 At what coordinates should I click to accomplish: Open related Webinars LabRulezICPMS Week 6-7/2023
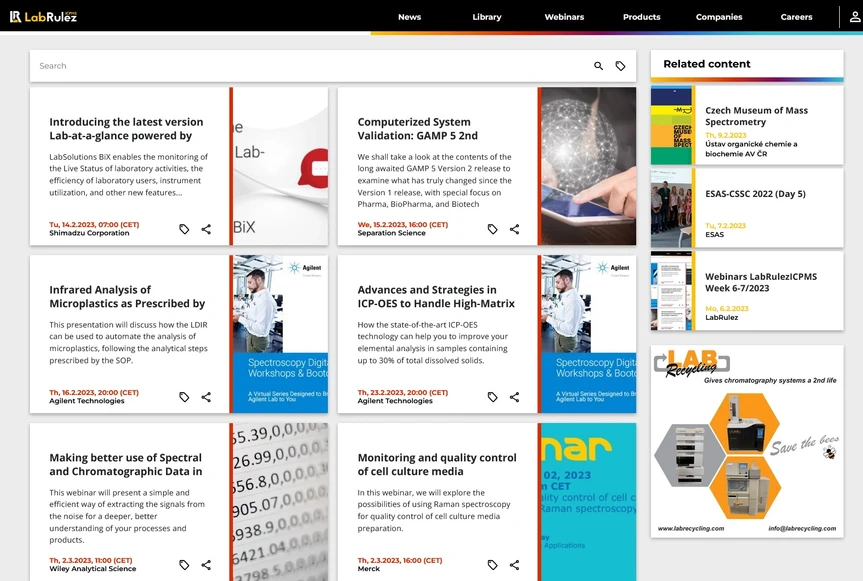click(x=761, y=282)
